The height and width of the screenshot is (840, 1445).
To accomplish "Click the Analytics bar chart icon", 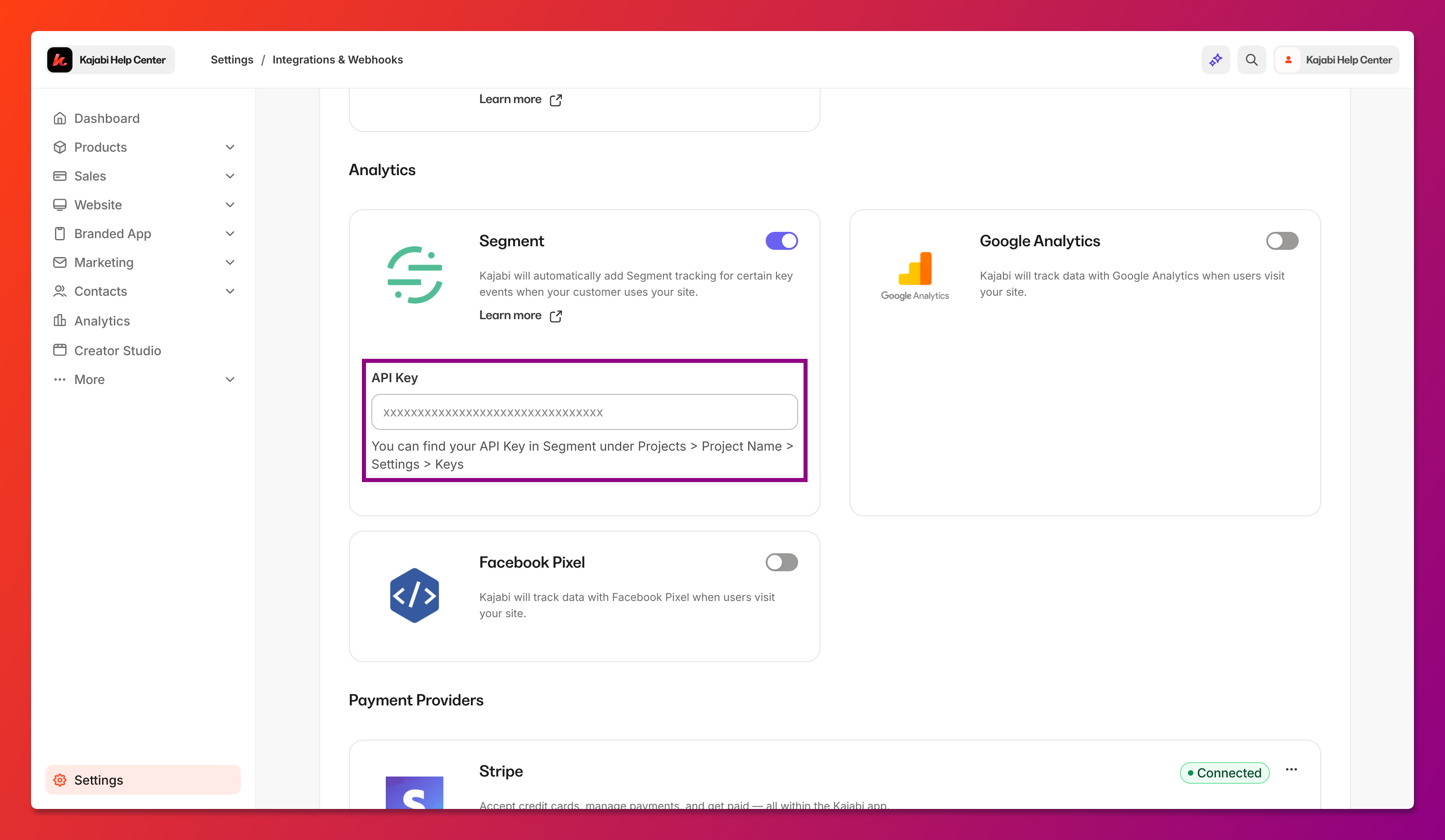I will pos(59,321).
